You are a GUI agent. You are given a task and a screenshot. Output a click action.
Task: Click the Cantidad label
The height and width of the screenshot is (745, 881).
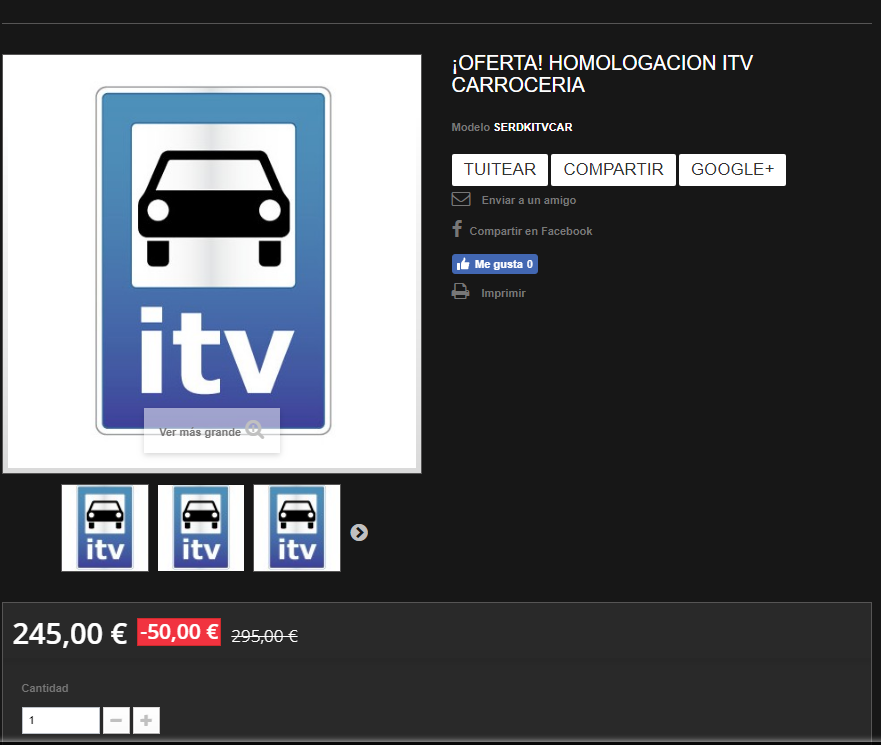pyautogui.click(x=45, y=688)
